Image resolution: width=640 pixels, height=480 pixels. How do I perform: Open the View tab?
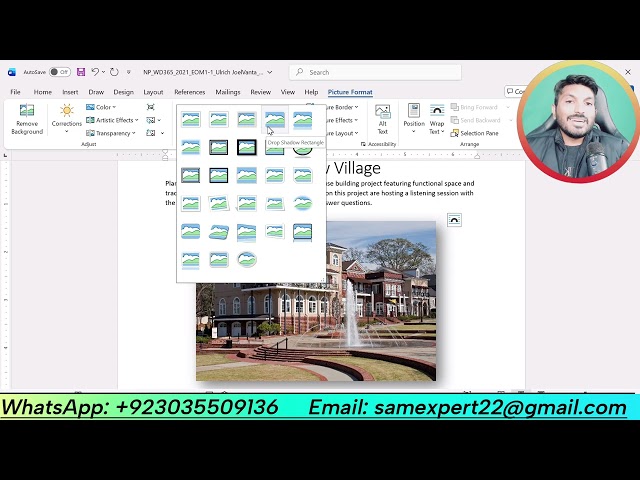tap(288, 92)
